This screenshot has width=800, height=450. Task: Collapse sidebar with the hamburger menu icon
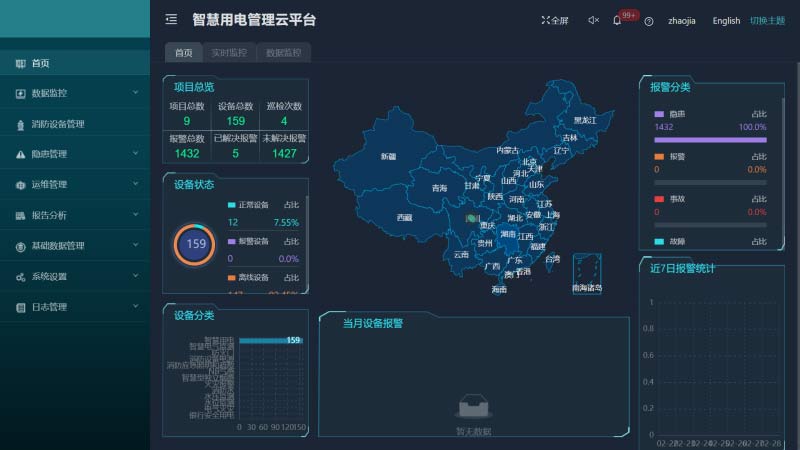[171, 19]
